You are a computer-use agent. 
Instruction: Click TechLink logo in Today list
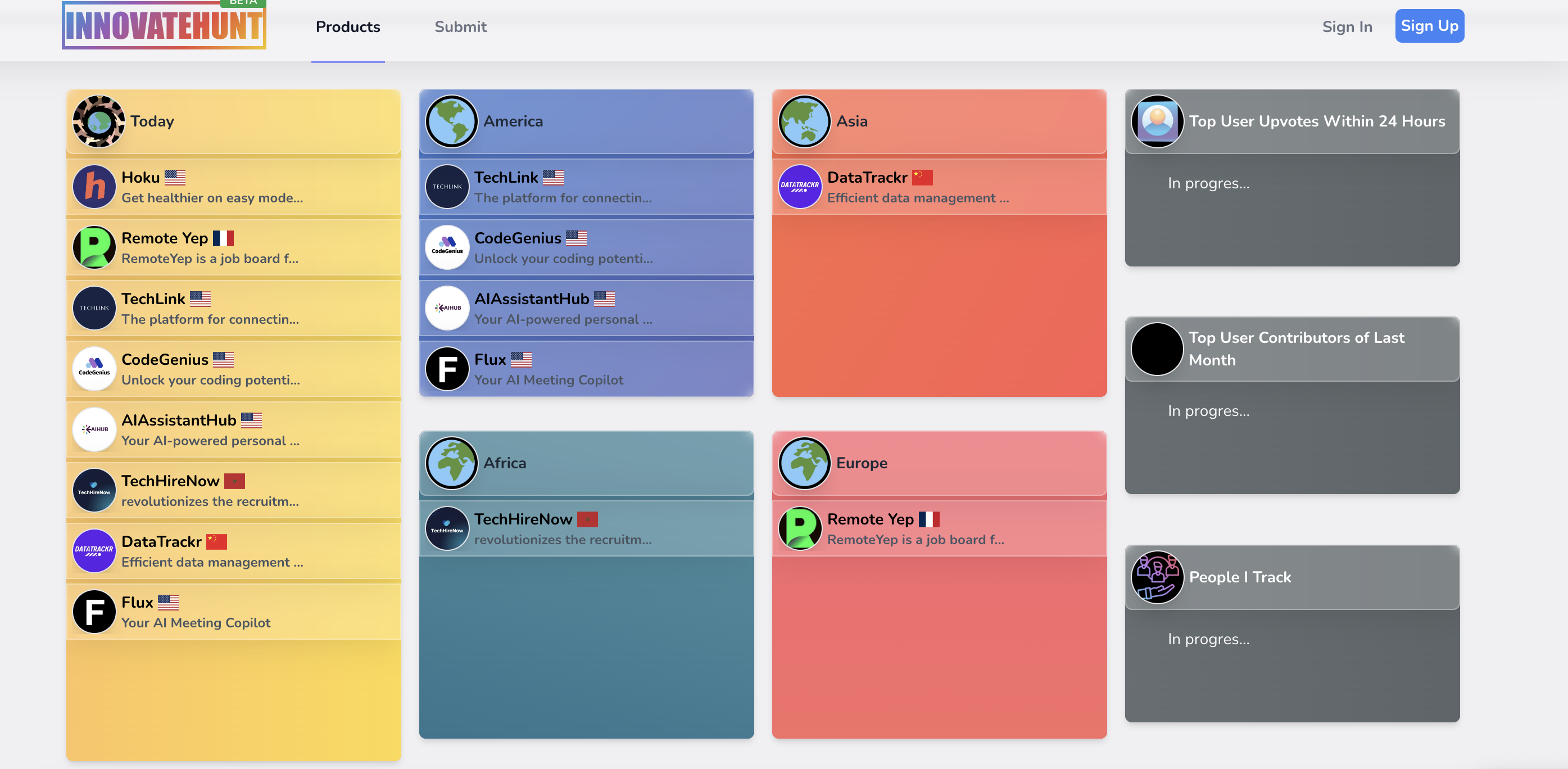point(94,308)
